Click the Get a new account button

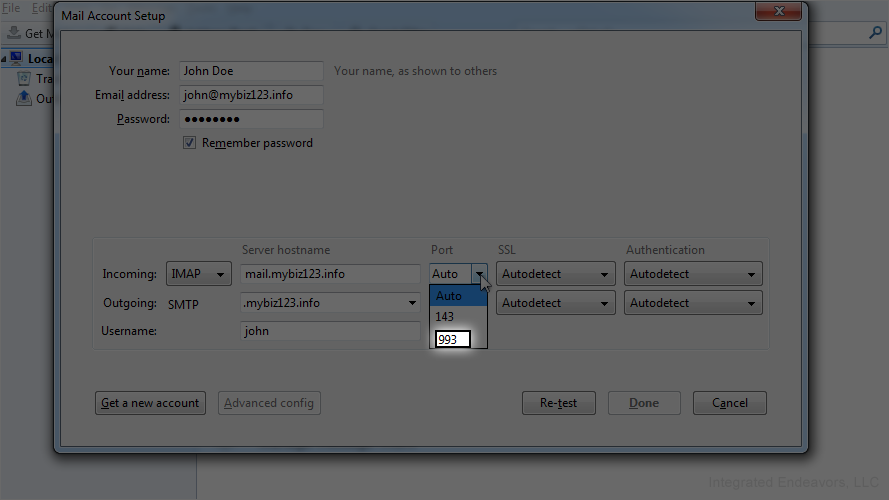[x=150, y=403]
